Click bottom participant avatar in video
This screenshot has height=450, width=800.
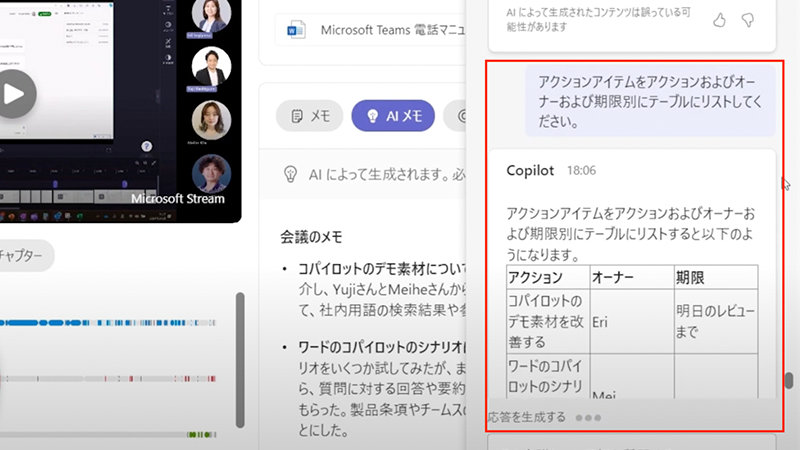[x=211, y=172]
